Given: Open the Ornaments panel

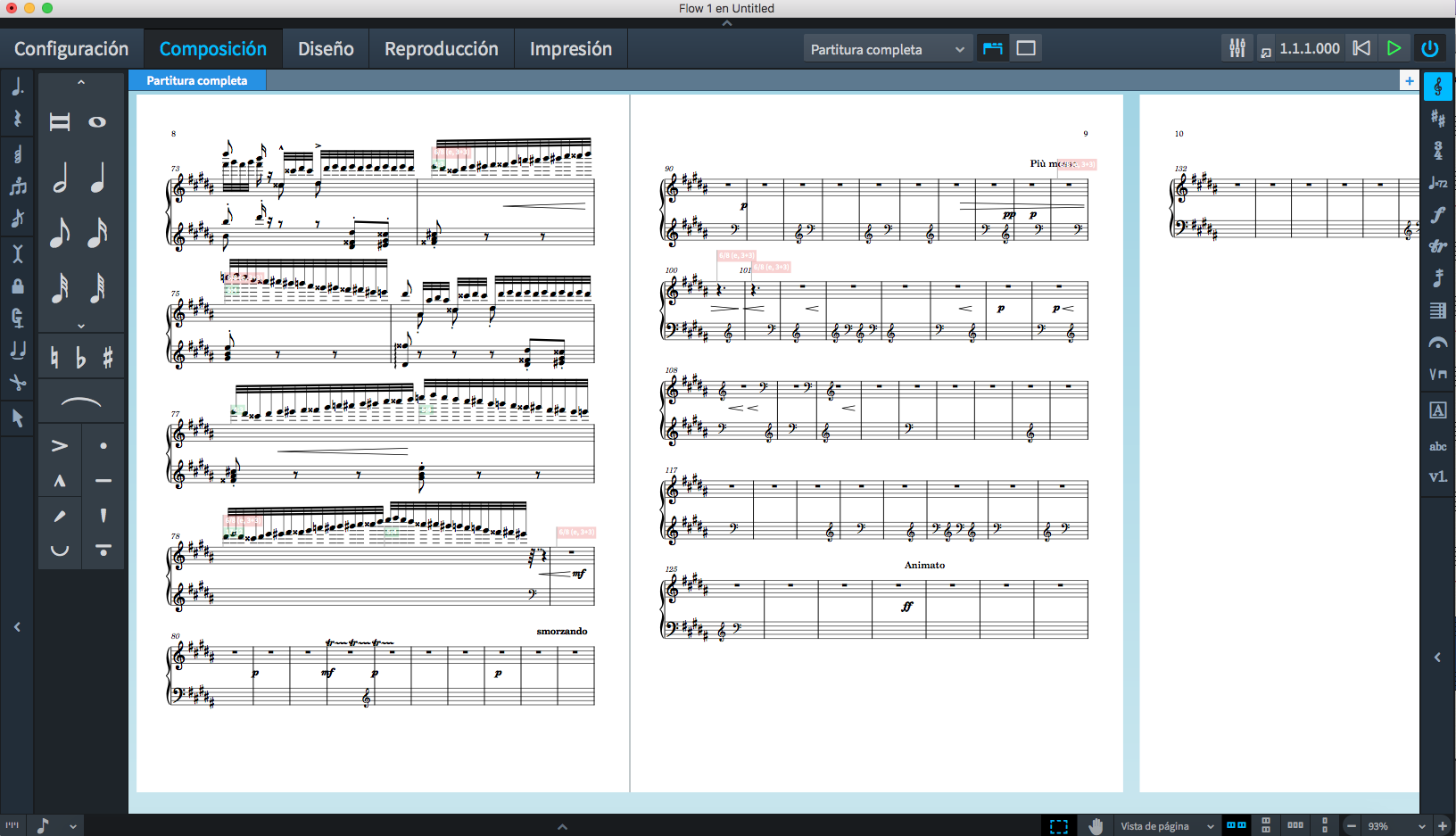Looking at the screenshot, I should click(x=1438, y=247).
